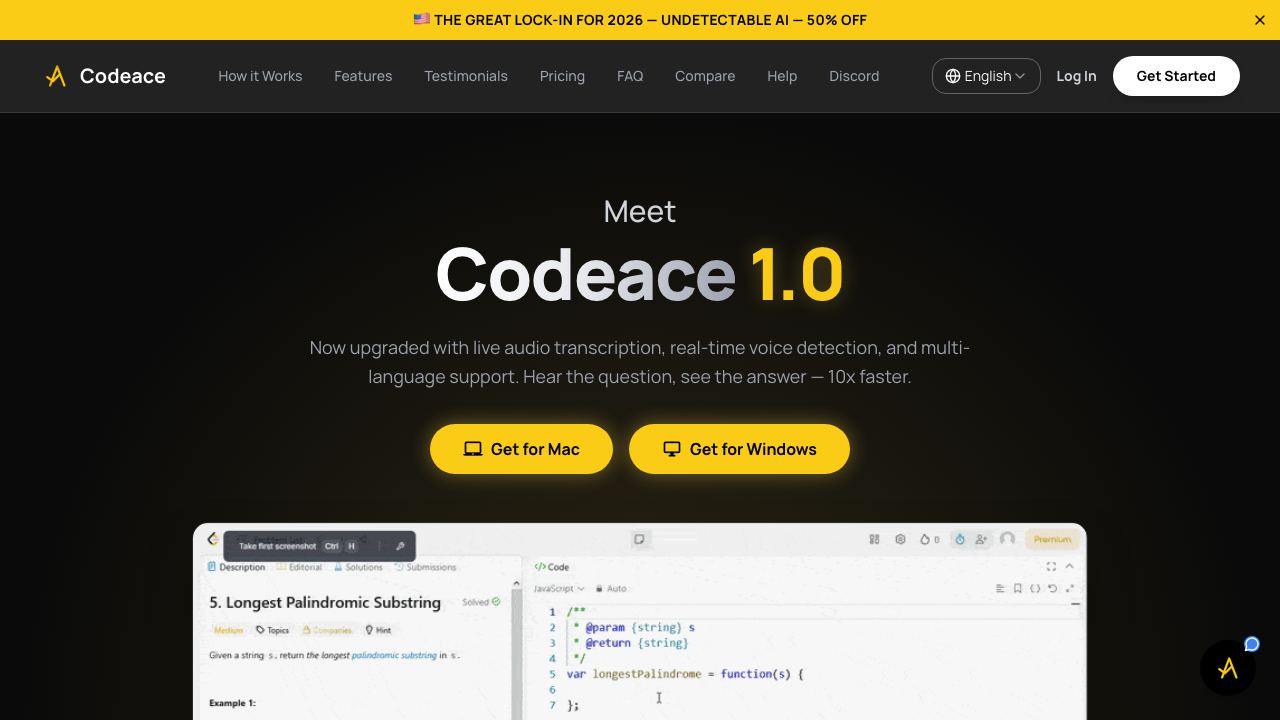Open the settings gear in demo toolbar

point(900,539)
